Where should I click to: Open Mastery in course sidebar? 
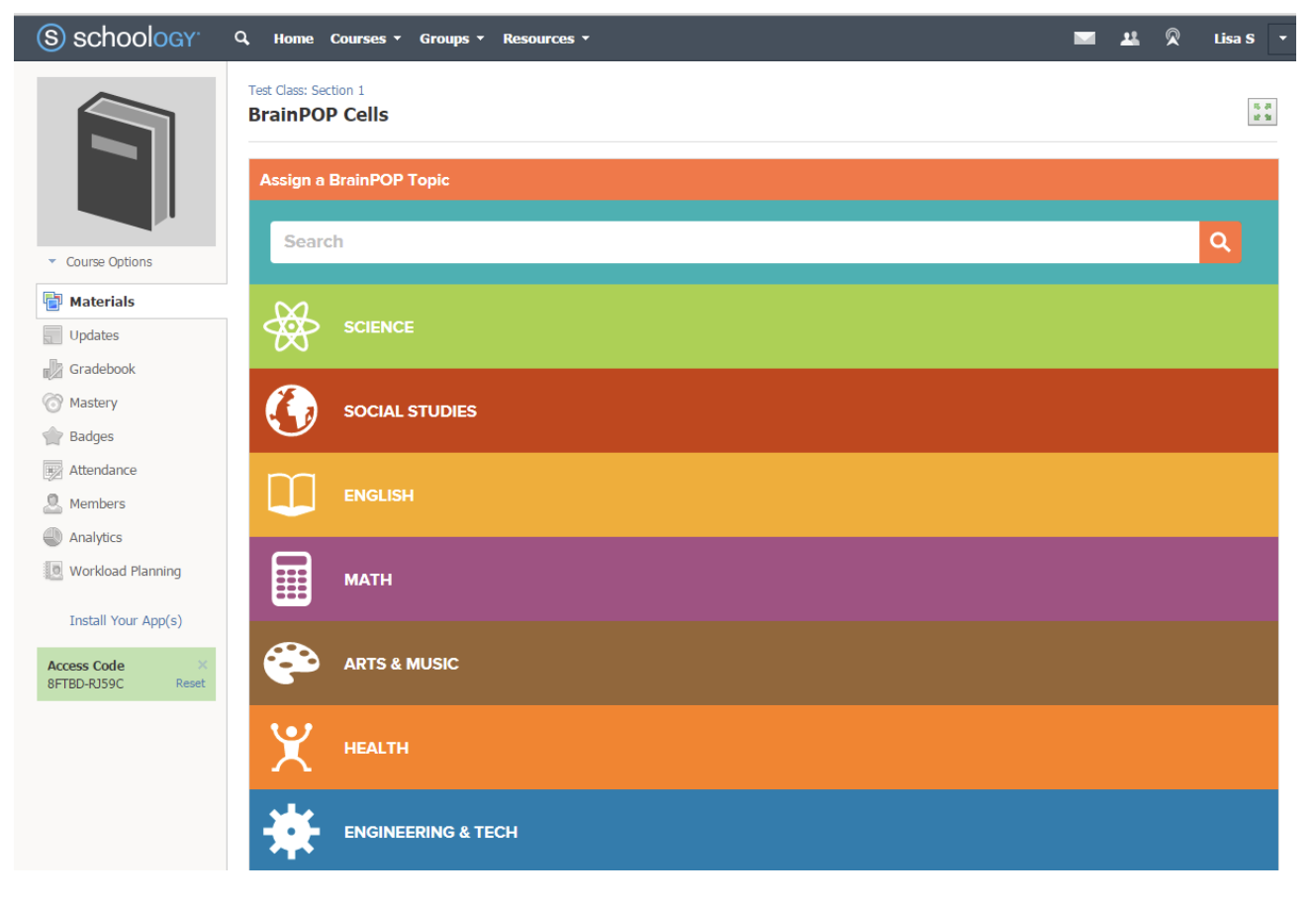tap(93, 403)
